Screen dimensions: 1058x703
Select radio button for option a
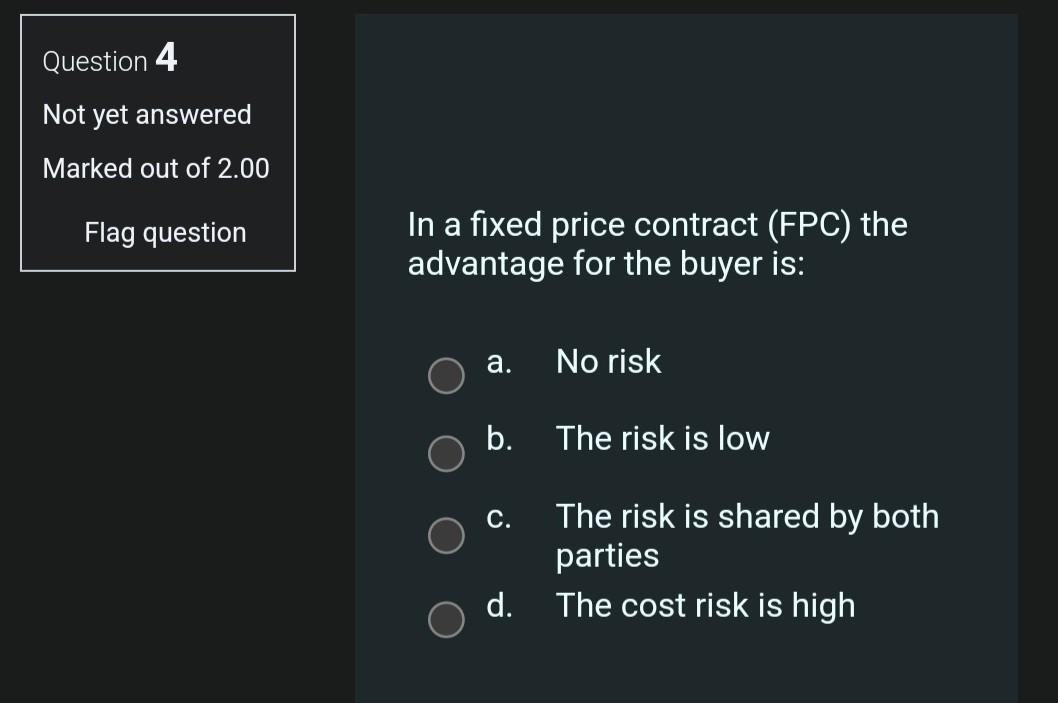pos(446,376)
